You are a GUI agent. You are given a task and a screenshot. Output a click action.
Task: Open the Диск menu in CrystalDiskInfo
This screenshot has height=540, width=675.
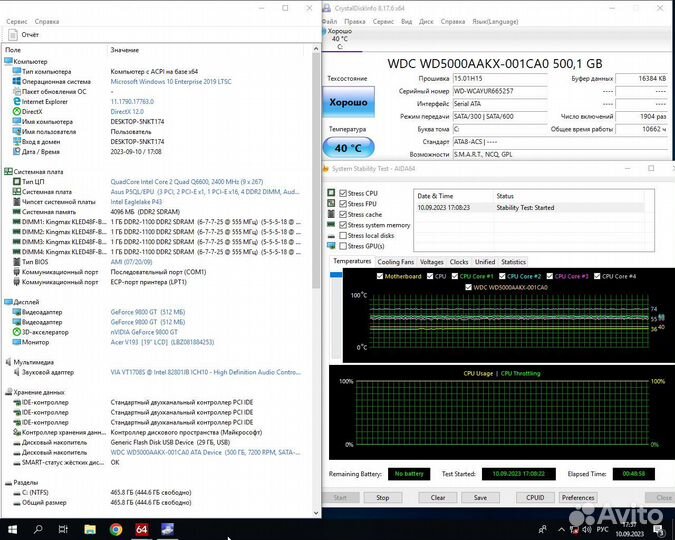click(x=426, y=20)
